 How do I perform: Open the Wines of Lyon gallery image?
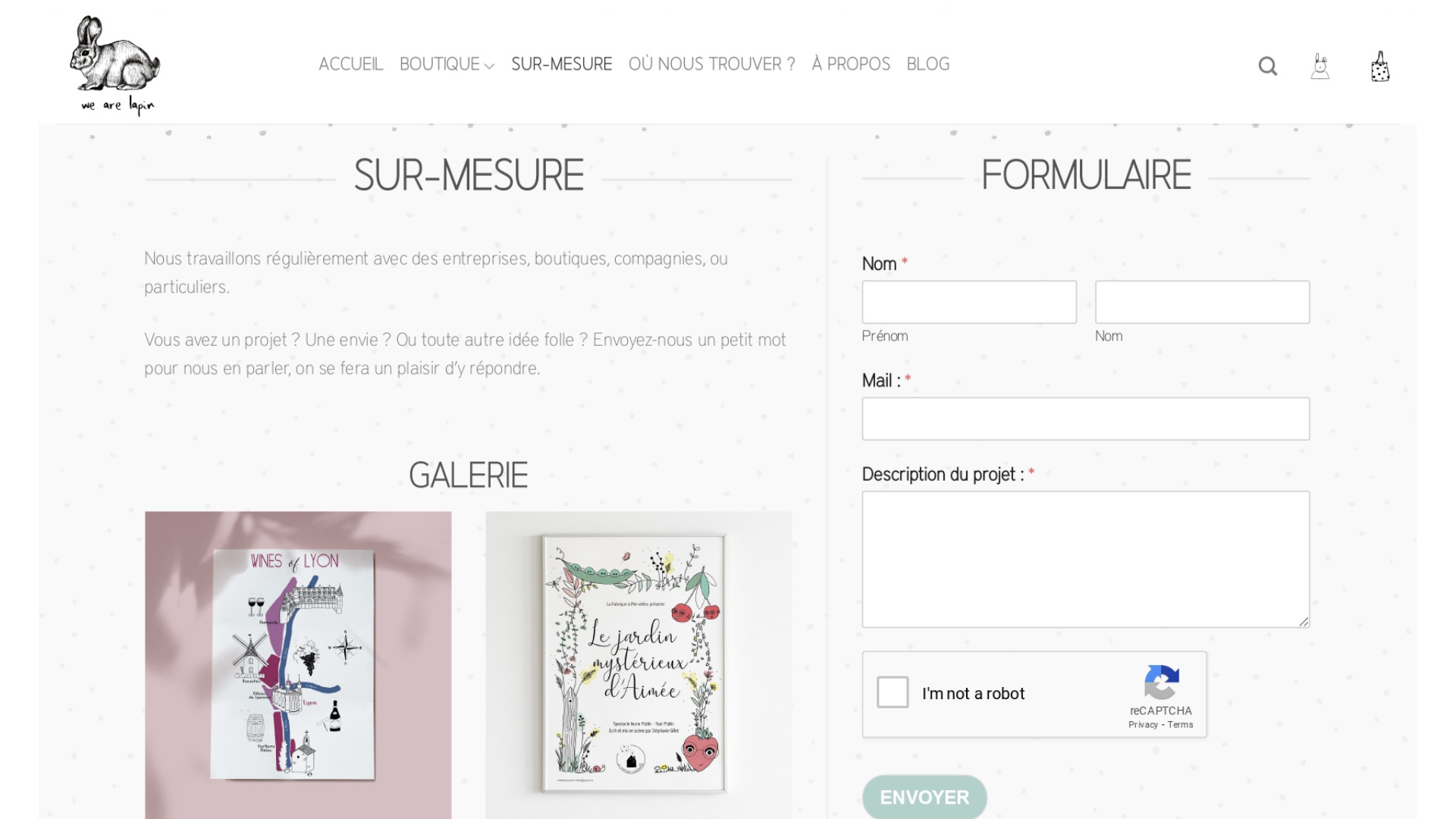tap(298, 665)
